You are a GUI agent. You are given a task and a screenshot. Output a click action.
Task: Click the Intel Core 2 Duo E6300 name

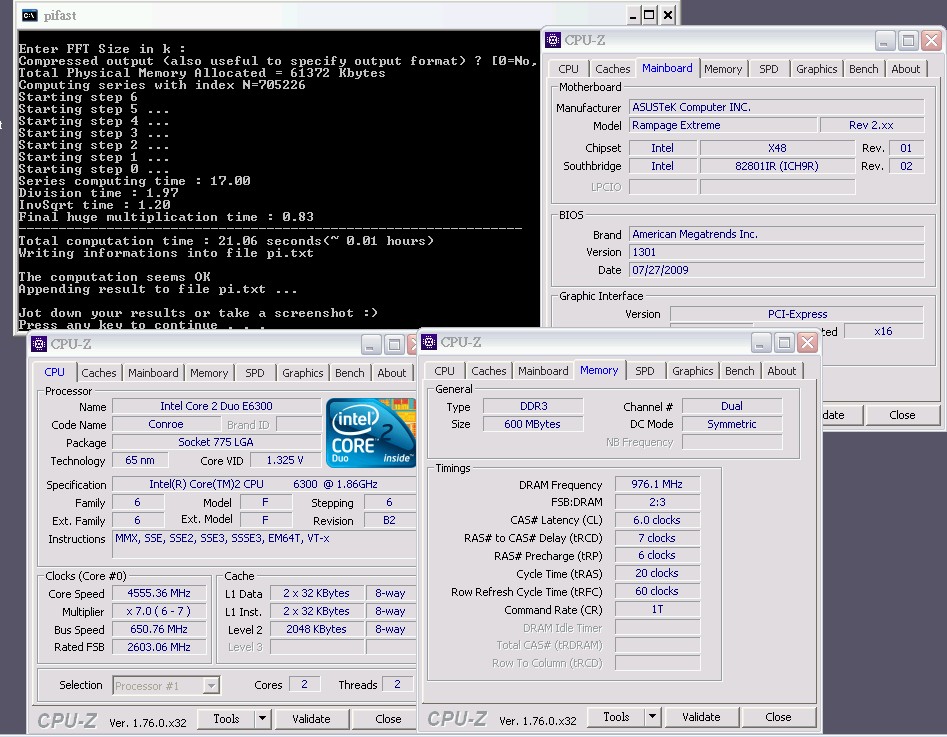[x=216, y=406]
